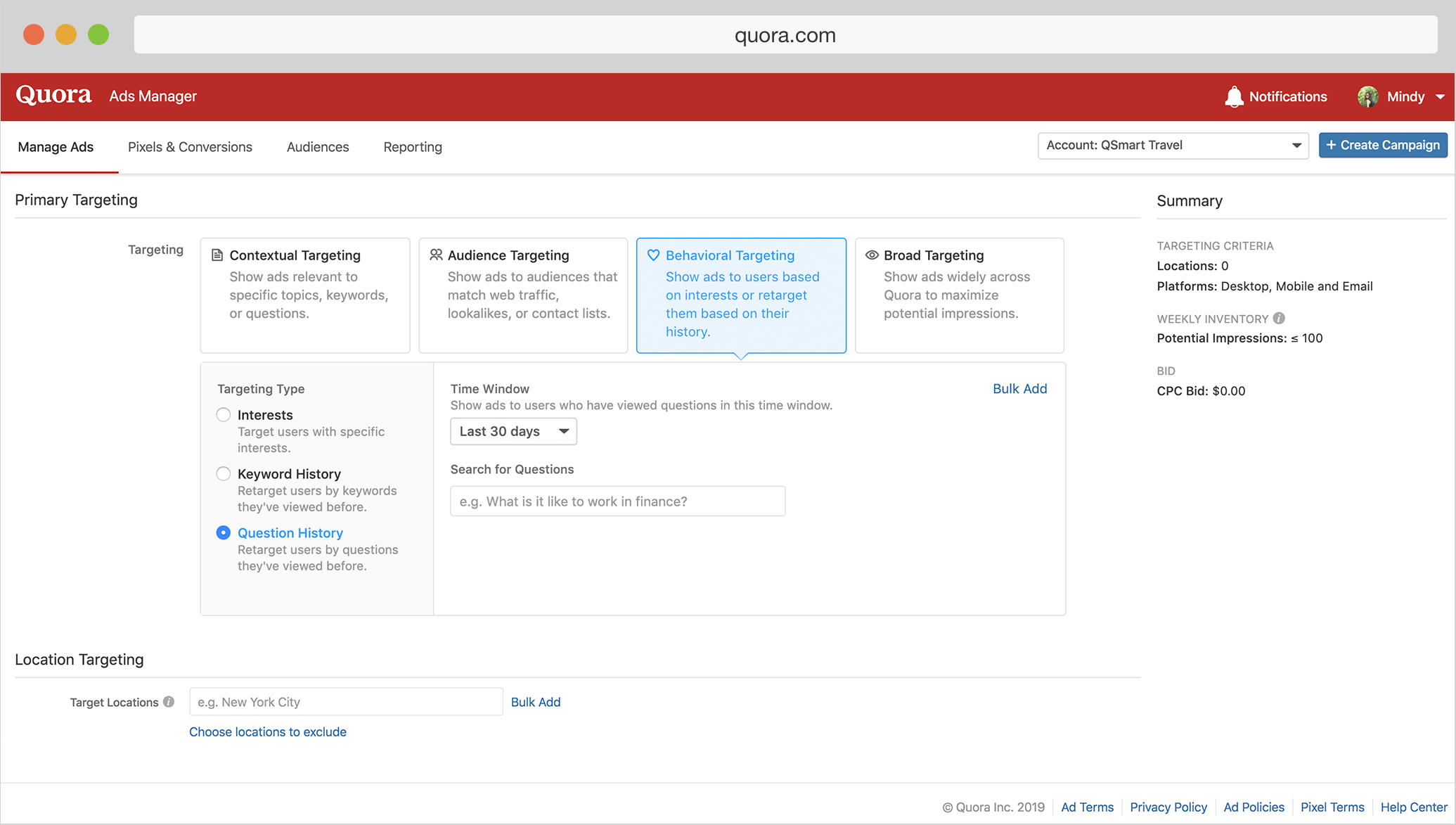Click the Contextual Targeting document icon

217,255
